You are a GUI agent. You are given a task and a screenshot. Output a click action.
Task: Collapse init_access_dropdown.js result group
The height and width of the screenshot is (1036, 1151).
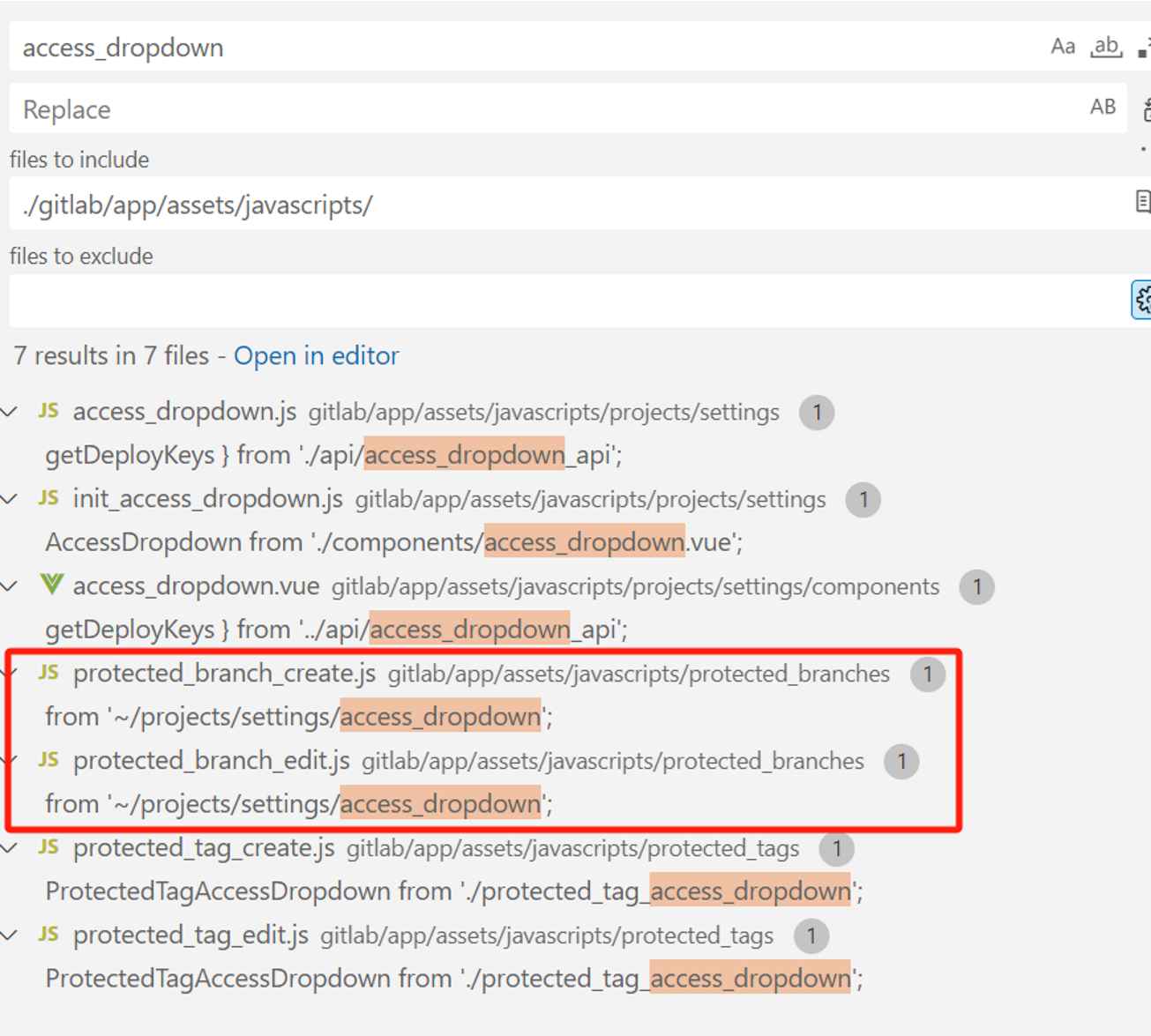point(10,499)
